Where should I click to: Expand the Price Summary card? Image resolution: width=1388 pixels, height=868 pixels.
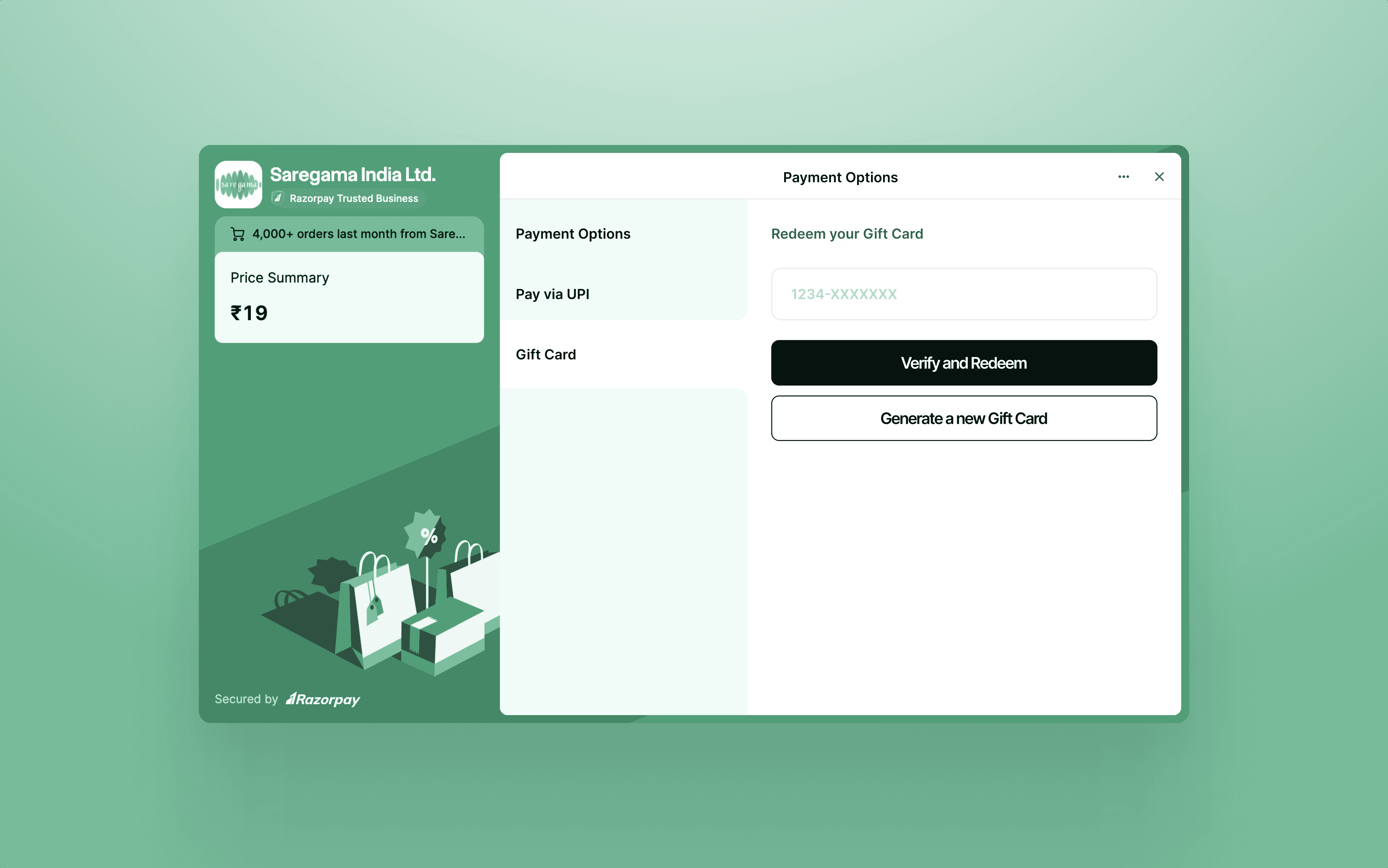click(x=280, y=278)
